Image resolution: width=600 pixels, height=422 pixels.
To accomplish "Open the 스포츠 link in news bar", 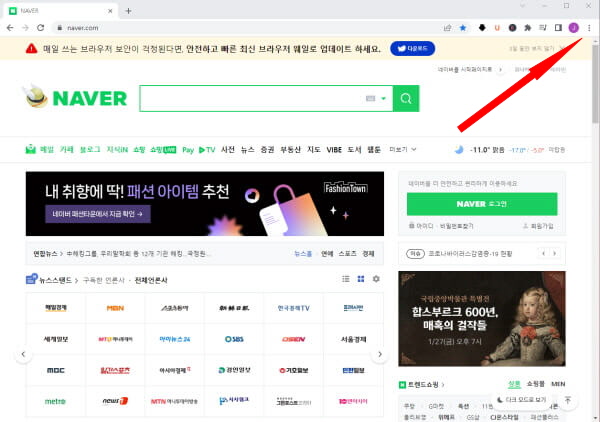I will click(347, 254).
